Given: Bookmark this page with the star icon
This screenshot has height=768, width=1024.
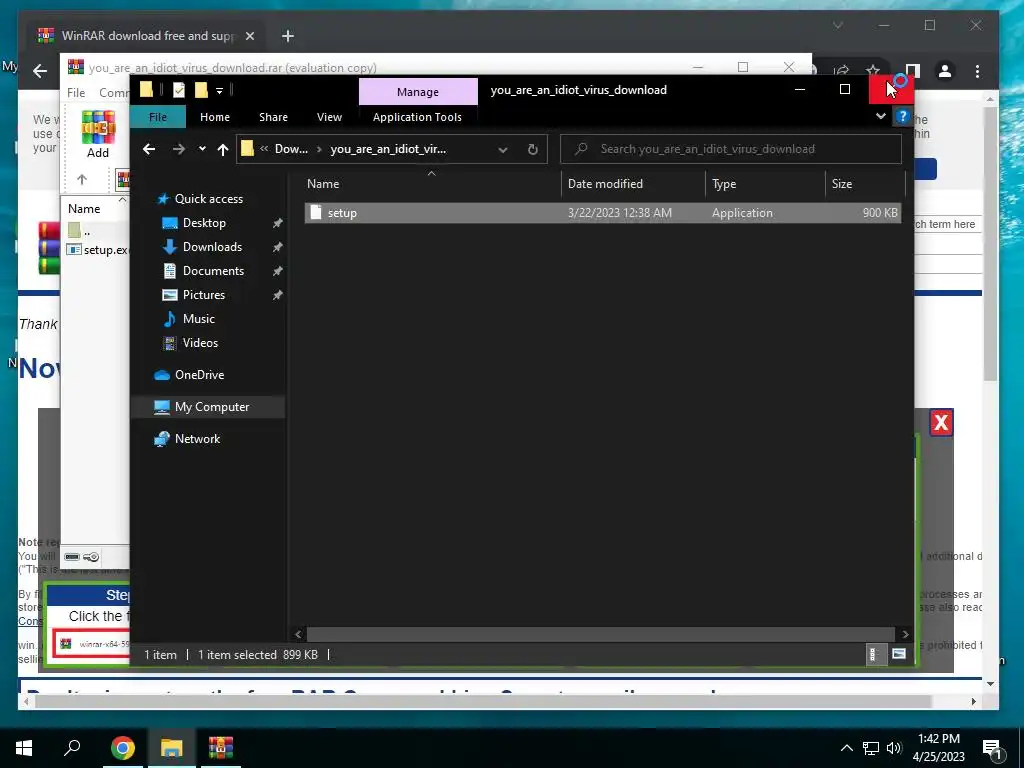Looking at the screenshot, I should tap(872, 71).
